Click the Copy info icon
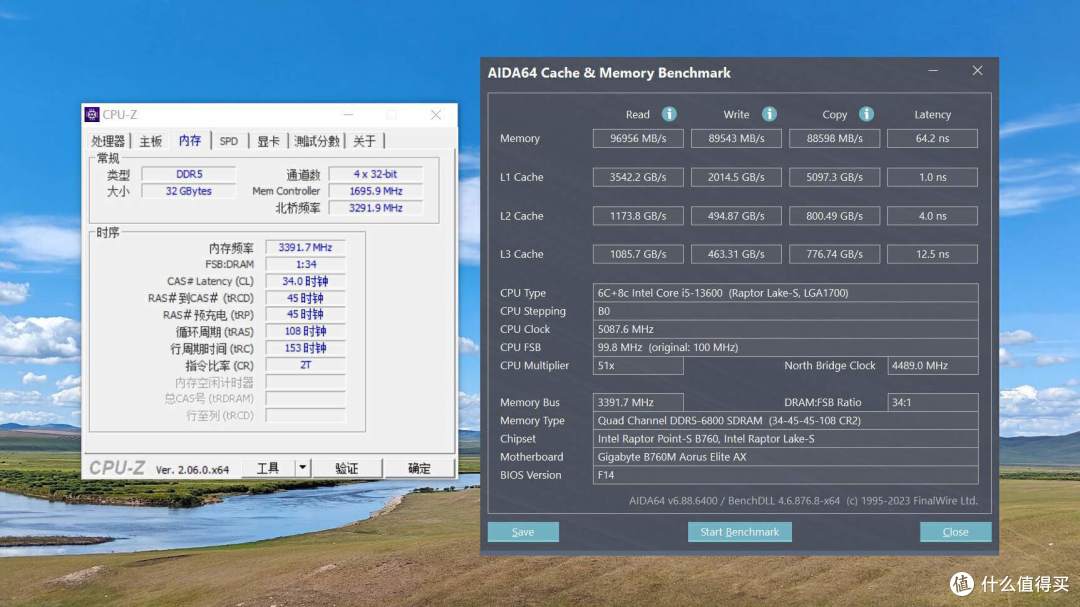 [x=866, y=114]
